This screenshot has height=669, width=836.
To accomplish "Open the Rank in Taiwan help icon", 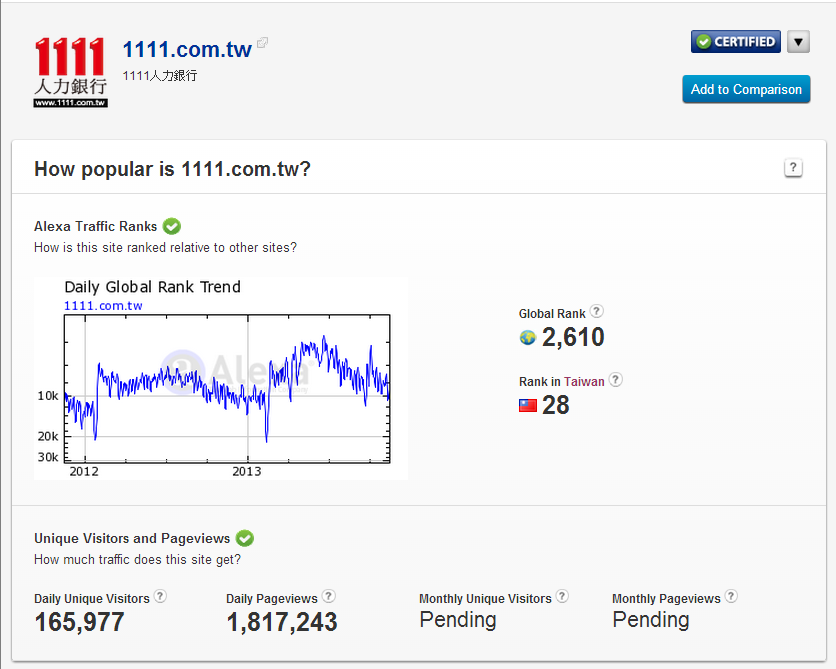I will click(615, 380).
